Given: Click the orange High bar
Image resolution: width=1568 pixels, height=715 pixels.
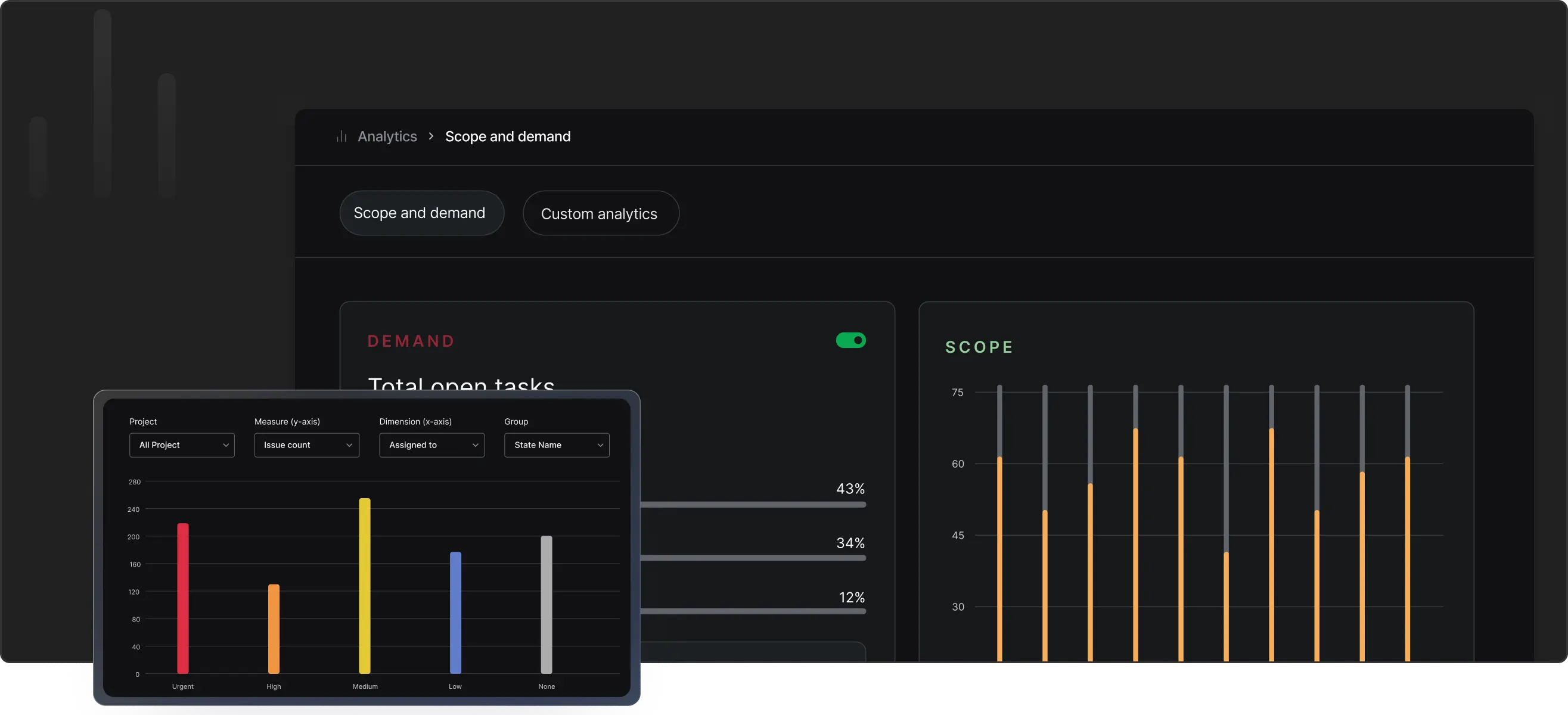Looking at the screenshot, I should click(274, 629).
